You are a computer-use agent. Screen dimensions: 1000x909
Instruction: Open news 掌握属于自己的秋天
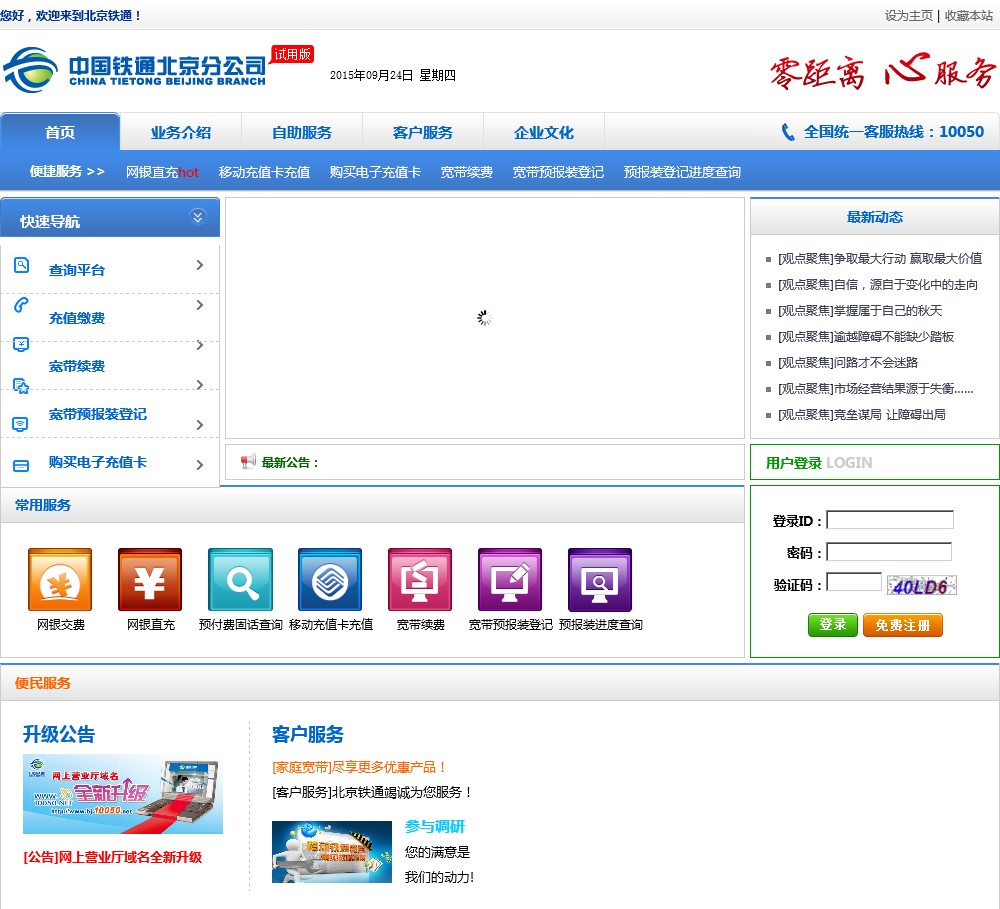860,311
